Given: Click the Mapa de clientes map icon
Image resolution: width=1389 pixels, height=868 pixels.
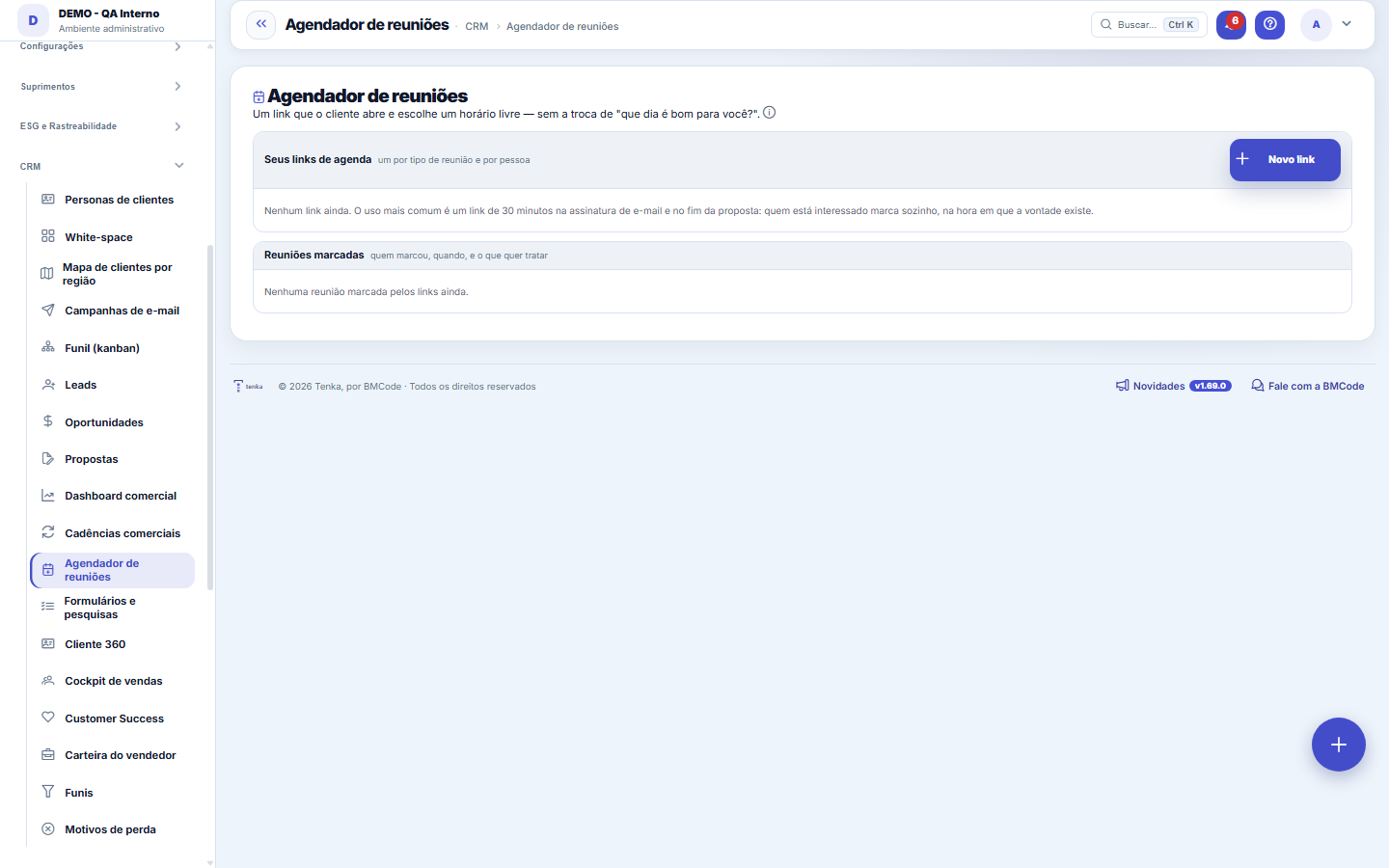Looking at the screenshot, I should (x=46, y=274).
